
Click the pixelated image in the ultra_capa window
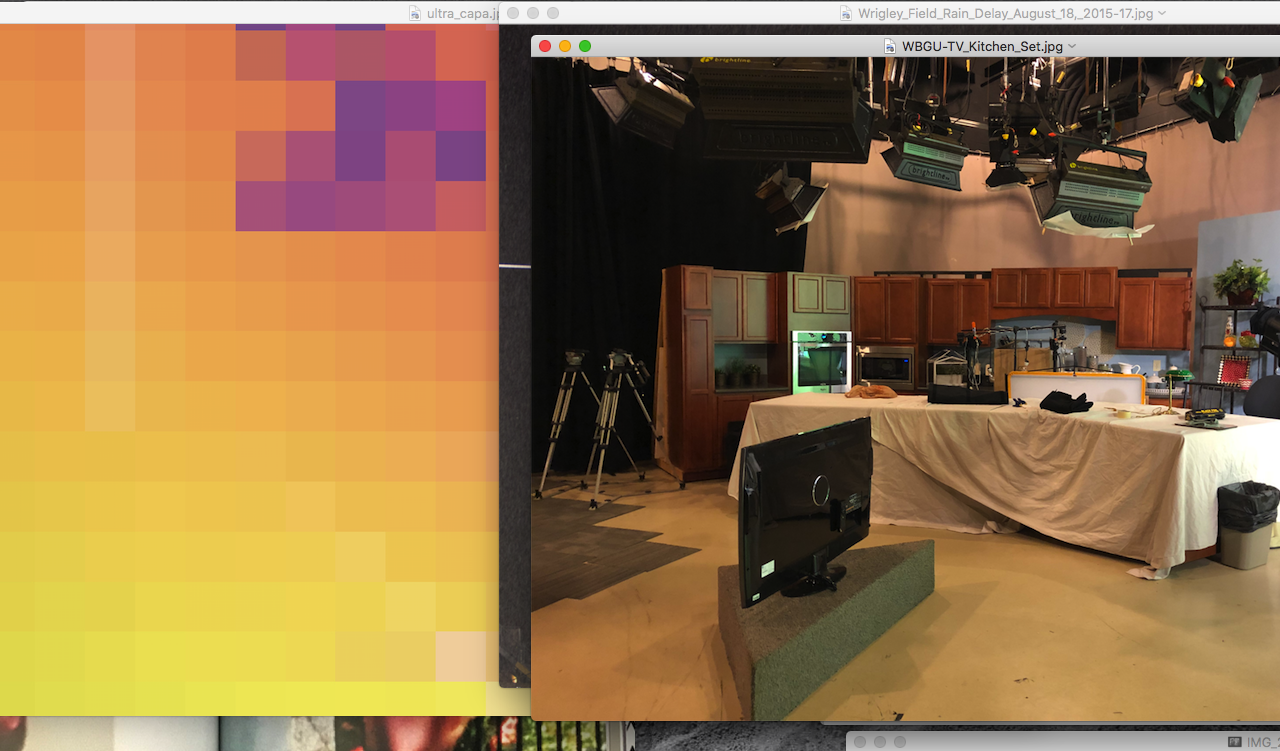coord(249,369)
